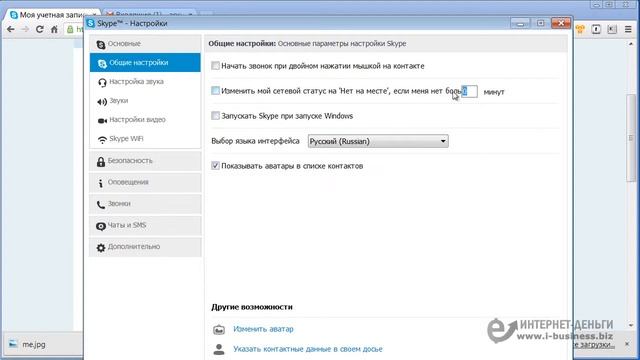The width and height of the screenshot is (640, 360).
Task: Enable Запускать Skype при запуске Windows
Action: pyautogui.click(x=215, y=116)
